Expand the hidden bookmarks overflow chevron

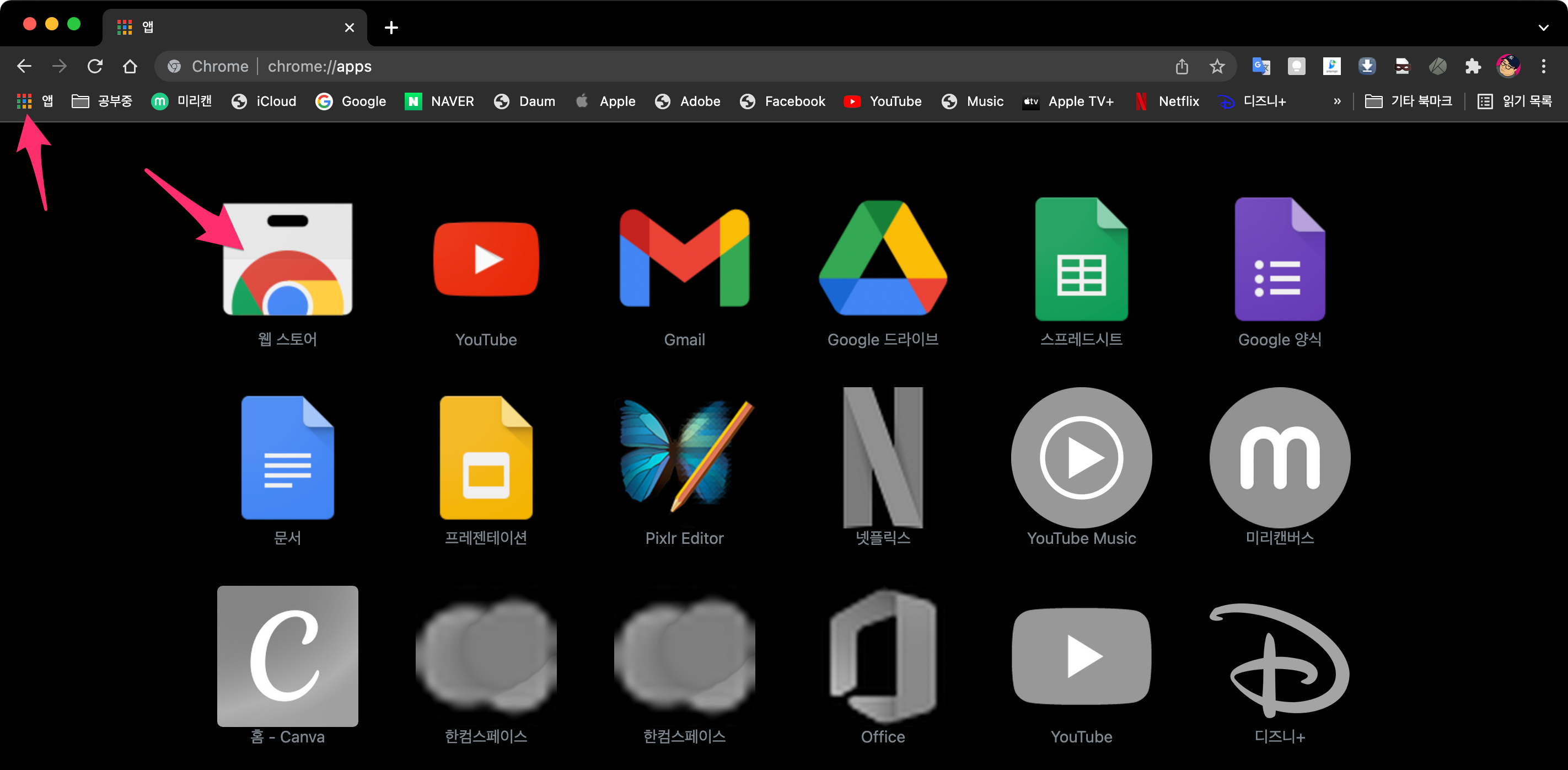tap(1336, 101)
